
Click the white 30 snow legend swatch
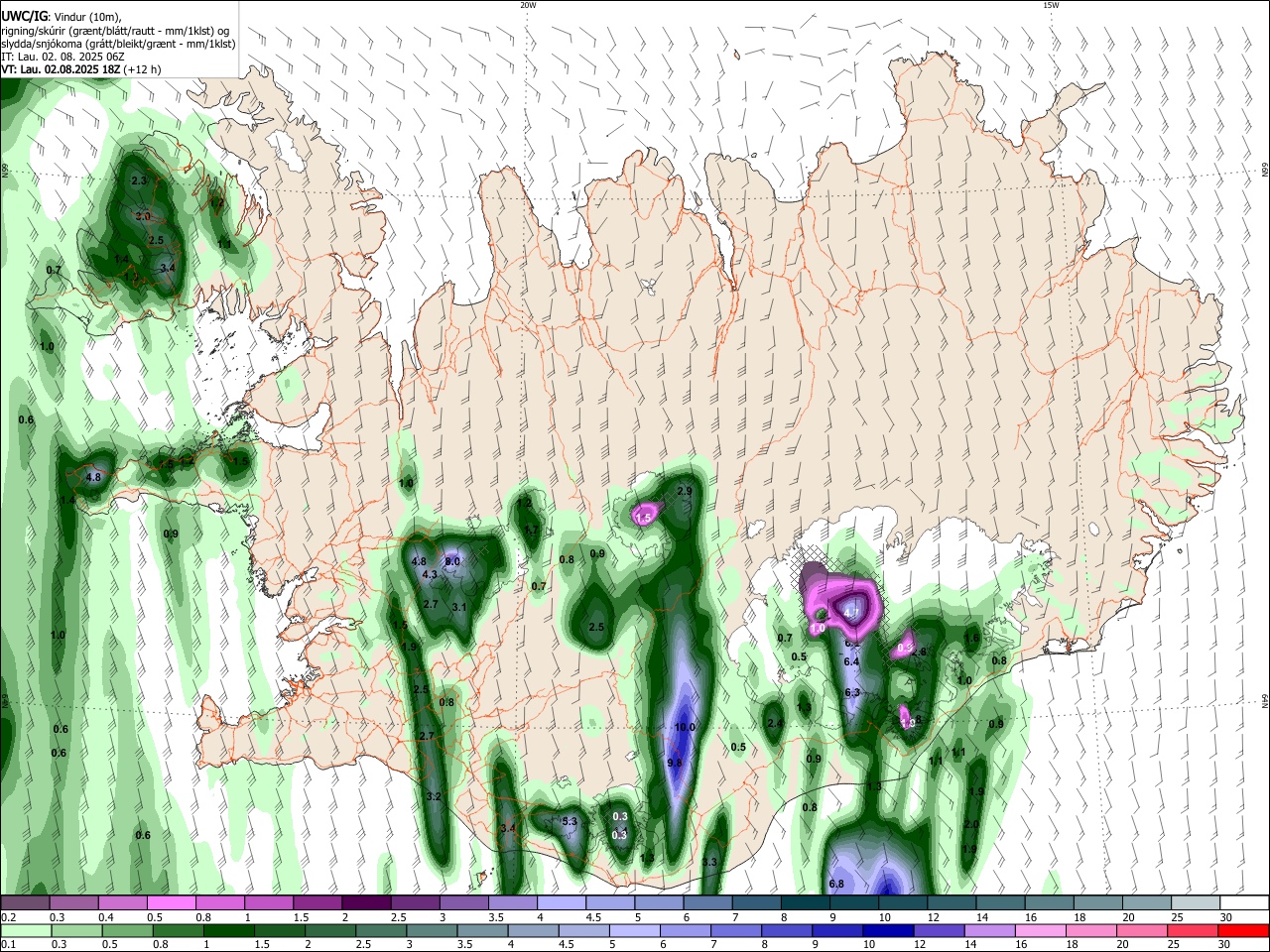pyautogui.click(x=1244, y=903)
